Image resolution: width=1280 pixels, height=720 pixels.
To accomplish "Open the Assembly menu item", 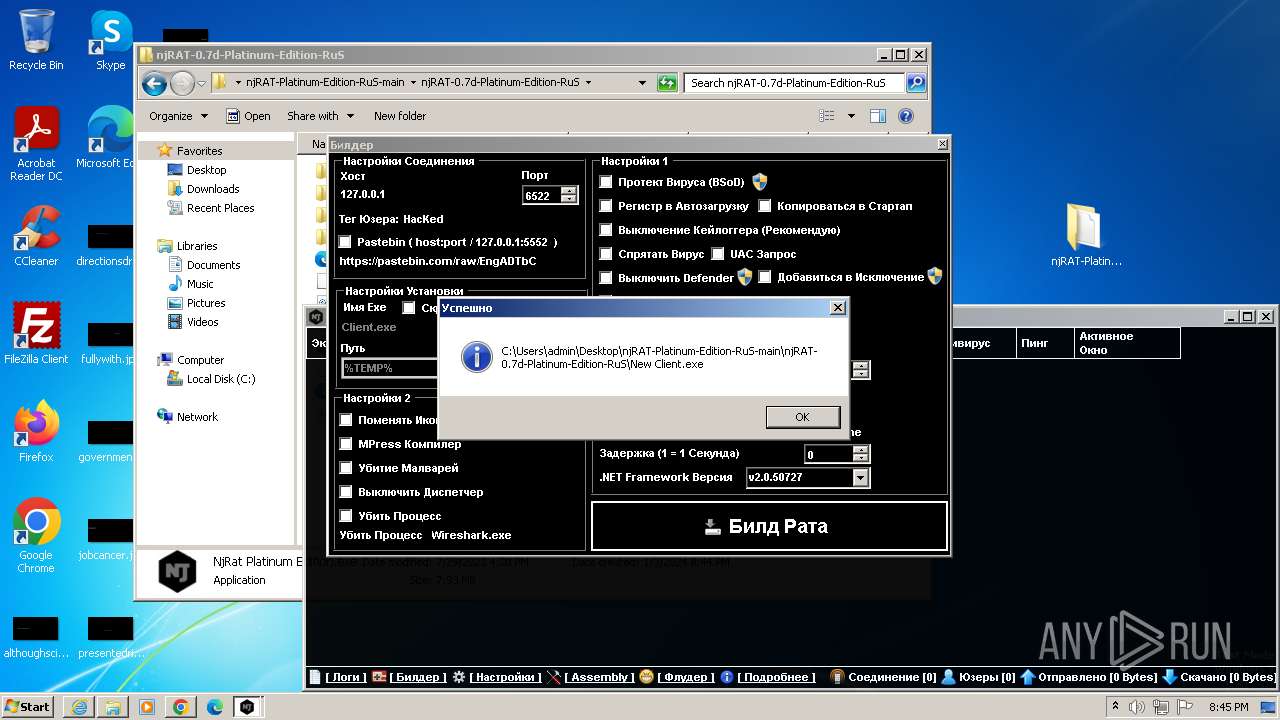I will click(599, 677).
